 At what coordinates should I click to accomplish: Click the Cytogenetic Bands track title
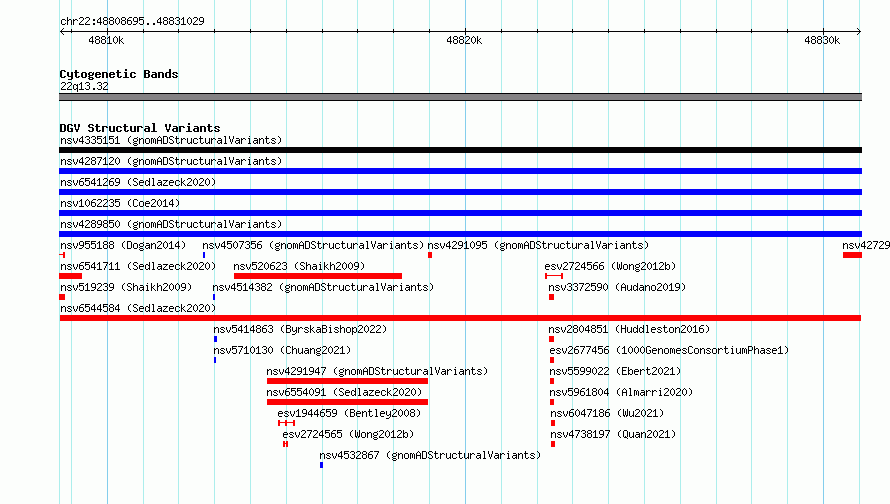tap(119, 74)
